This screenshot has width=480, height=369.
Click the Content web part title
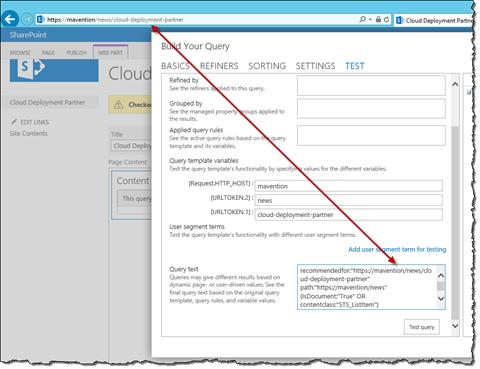133,181
